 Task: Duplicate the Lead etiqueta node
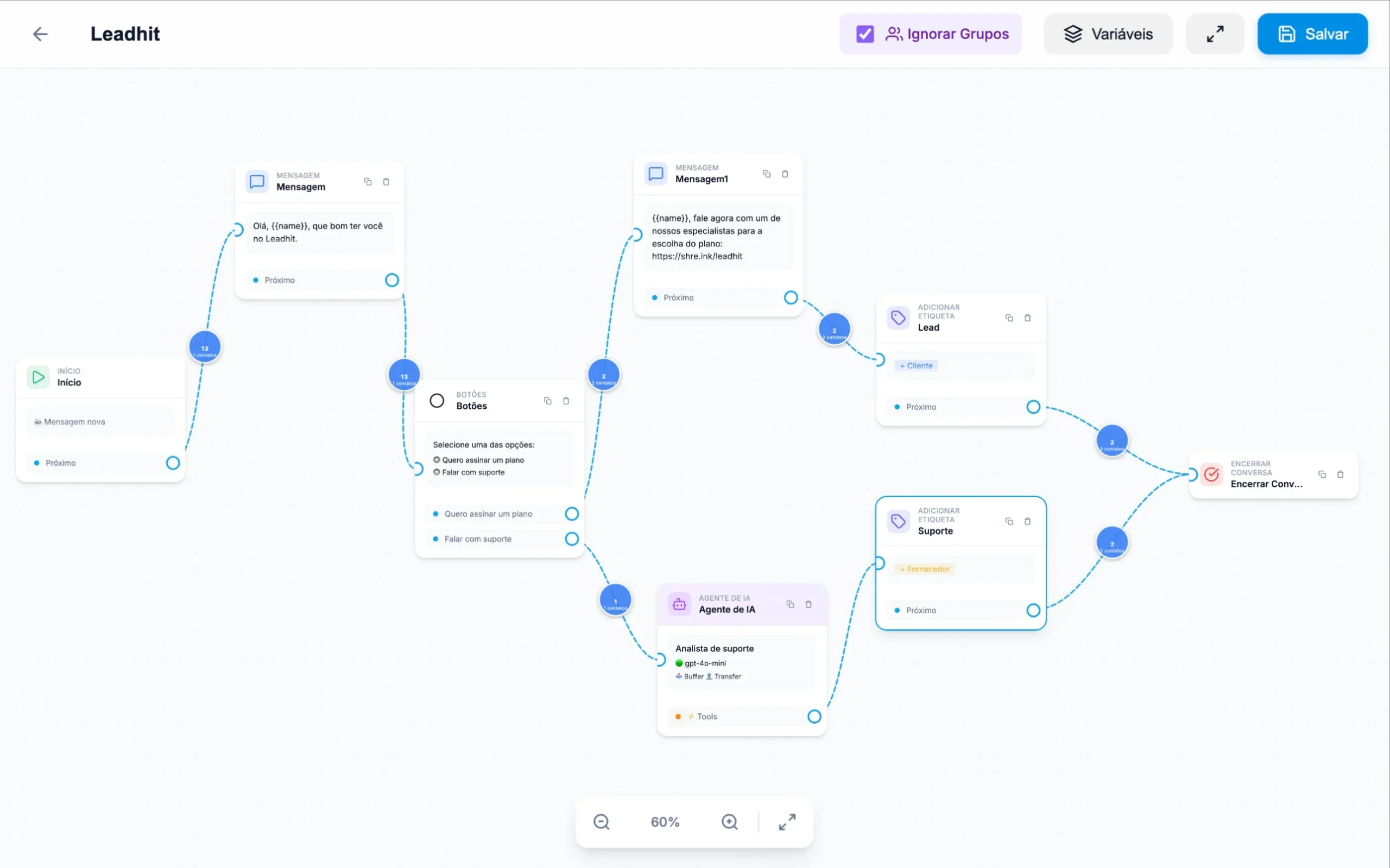coord(1009,318)
